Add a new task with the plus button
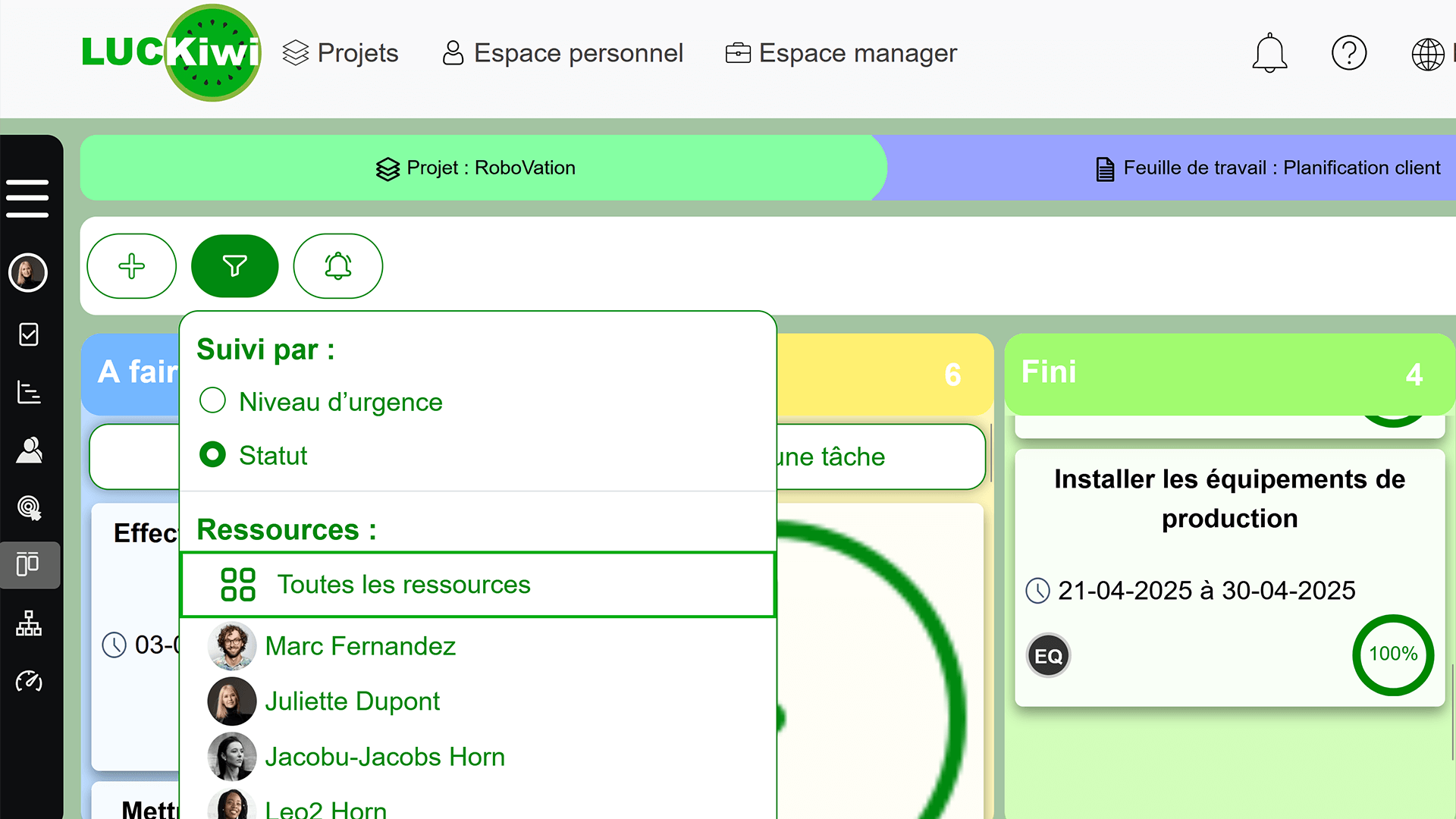 132,265
